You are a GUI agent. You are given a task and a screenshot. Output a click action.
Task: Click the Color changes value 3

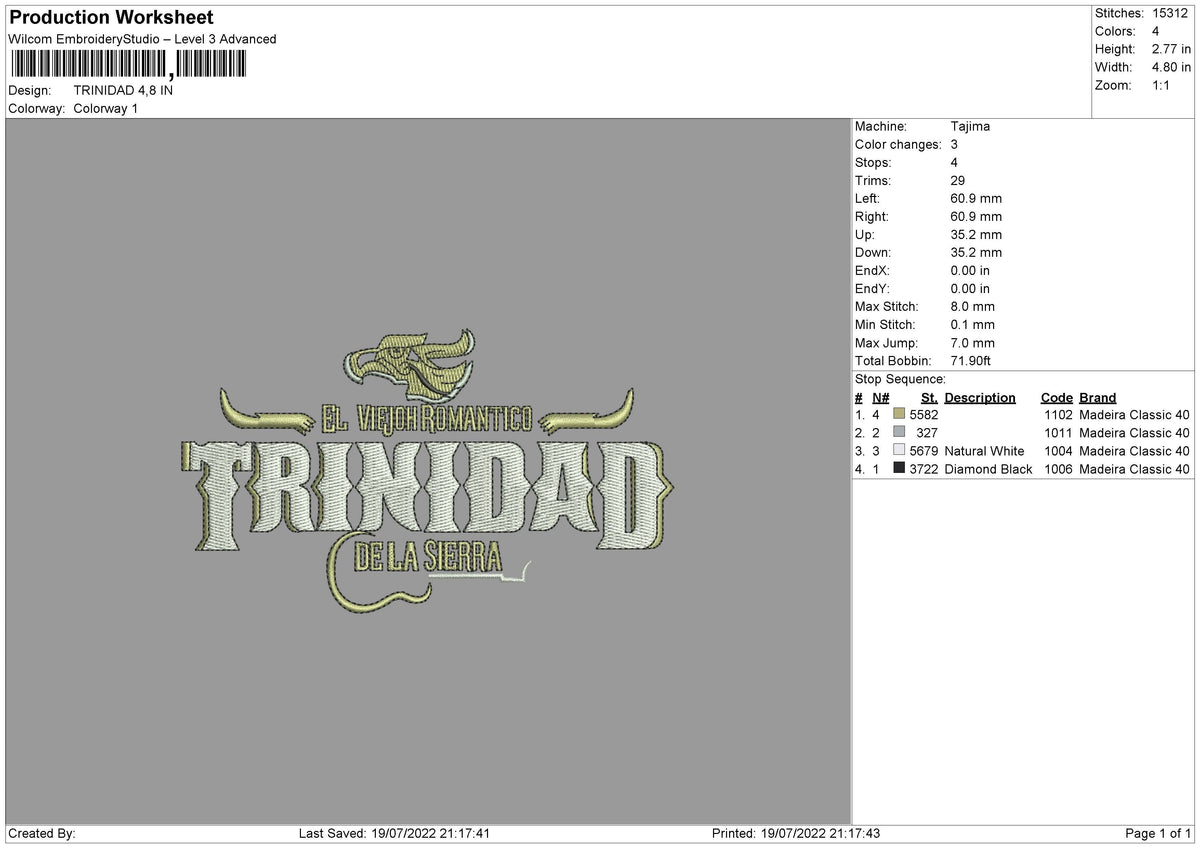click(954, 144)
